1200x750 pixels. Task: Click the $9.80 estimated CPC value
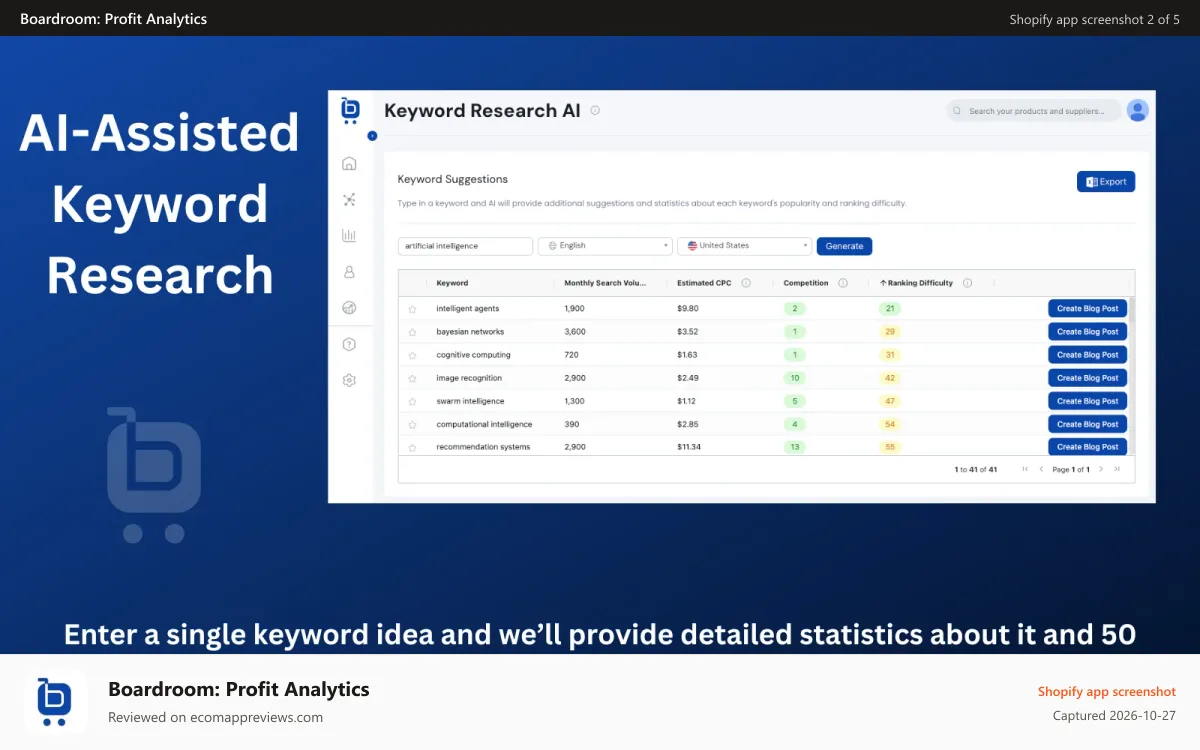click(687, 309)
